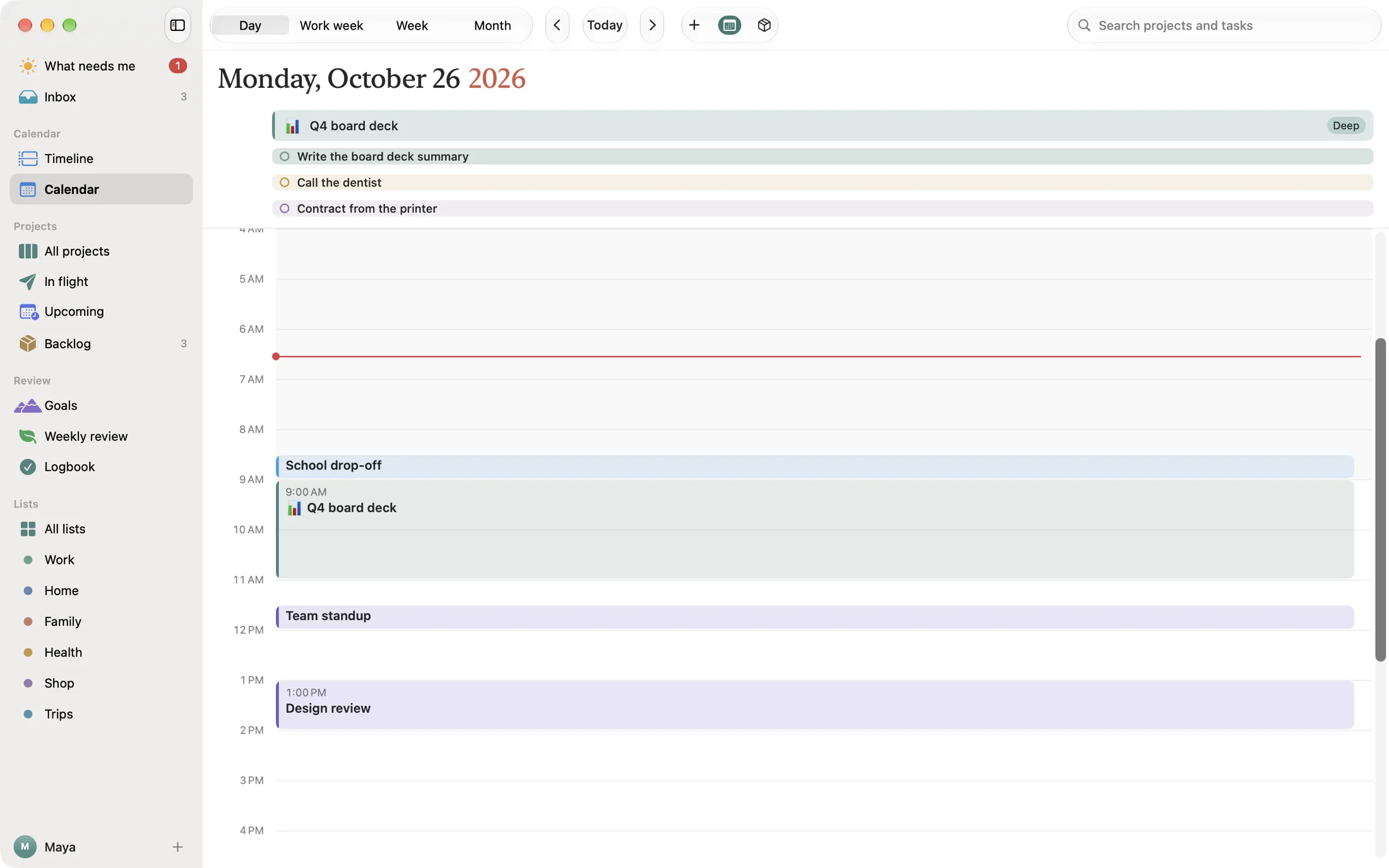Toggle the sidebar panel icon
Screen dimensions: 1389x868
[x=177, y=25]
